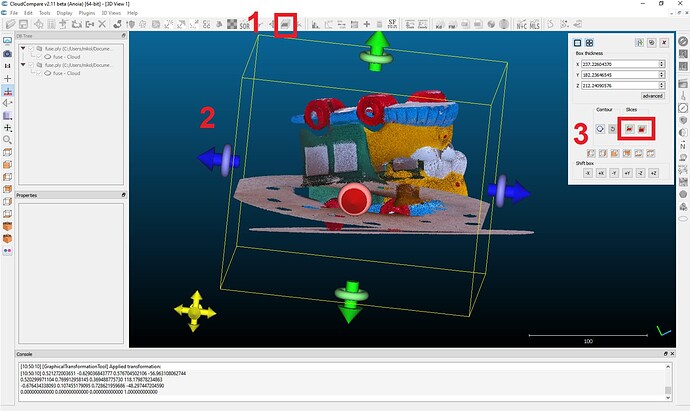Screen dimensions: 690x411
Task: Open the File menu
Action: point(14,13)
